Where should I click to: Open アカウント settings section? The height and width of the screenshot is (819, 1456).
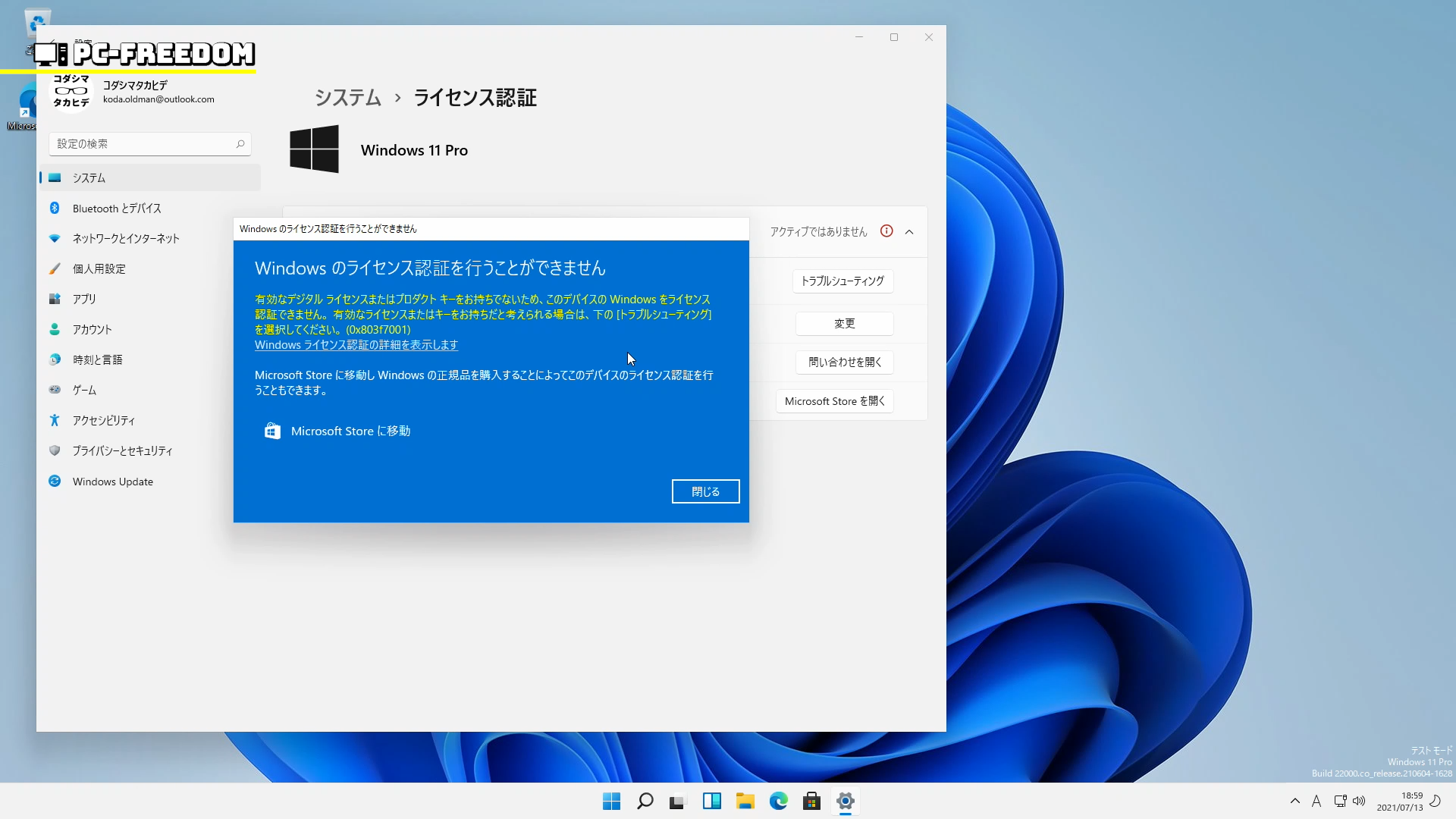click(x=92, y=330)
